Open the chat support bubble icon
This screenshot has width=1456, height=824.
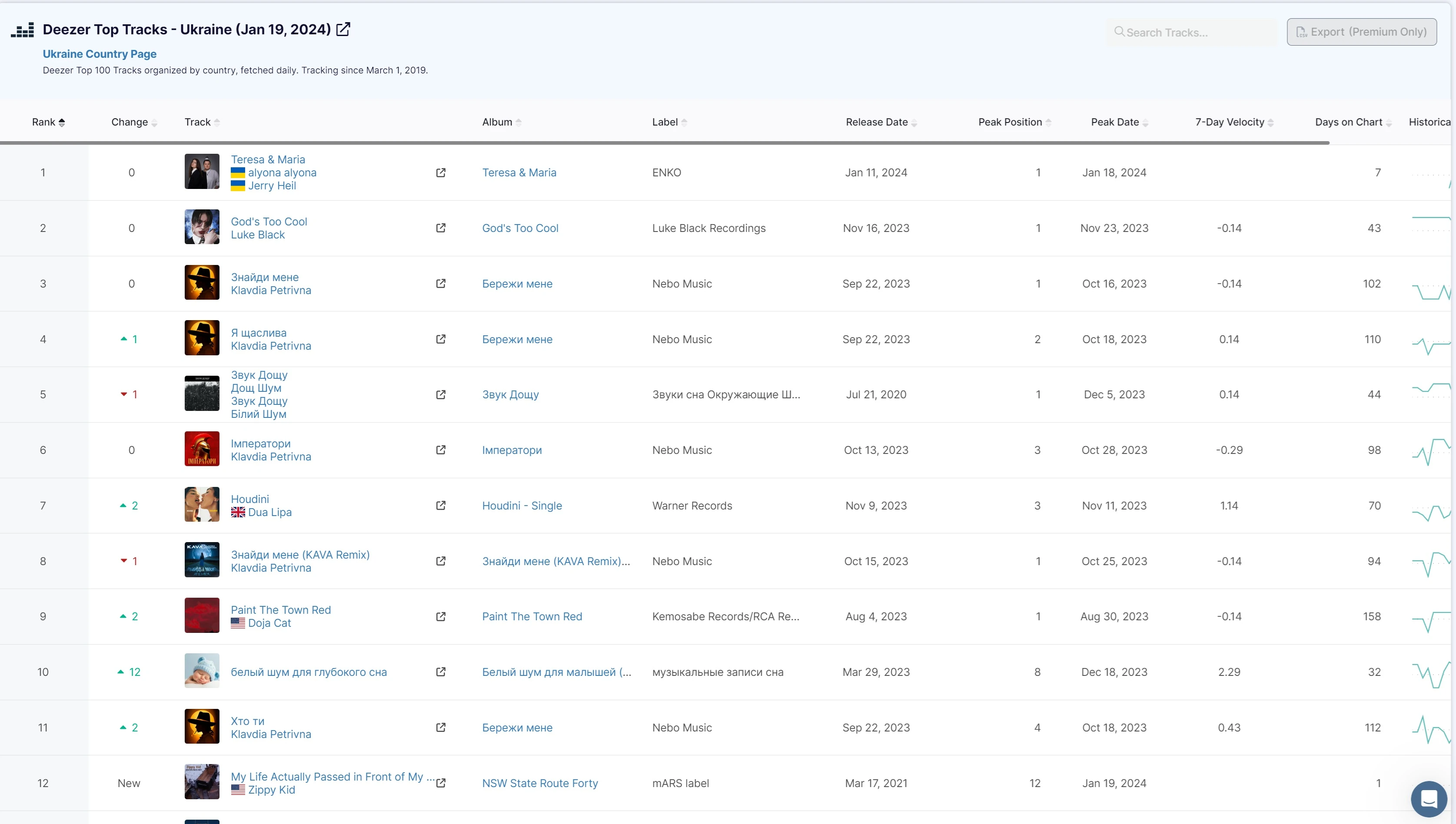pyautogui.click(x=1429, y=798)
